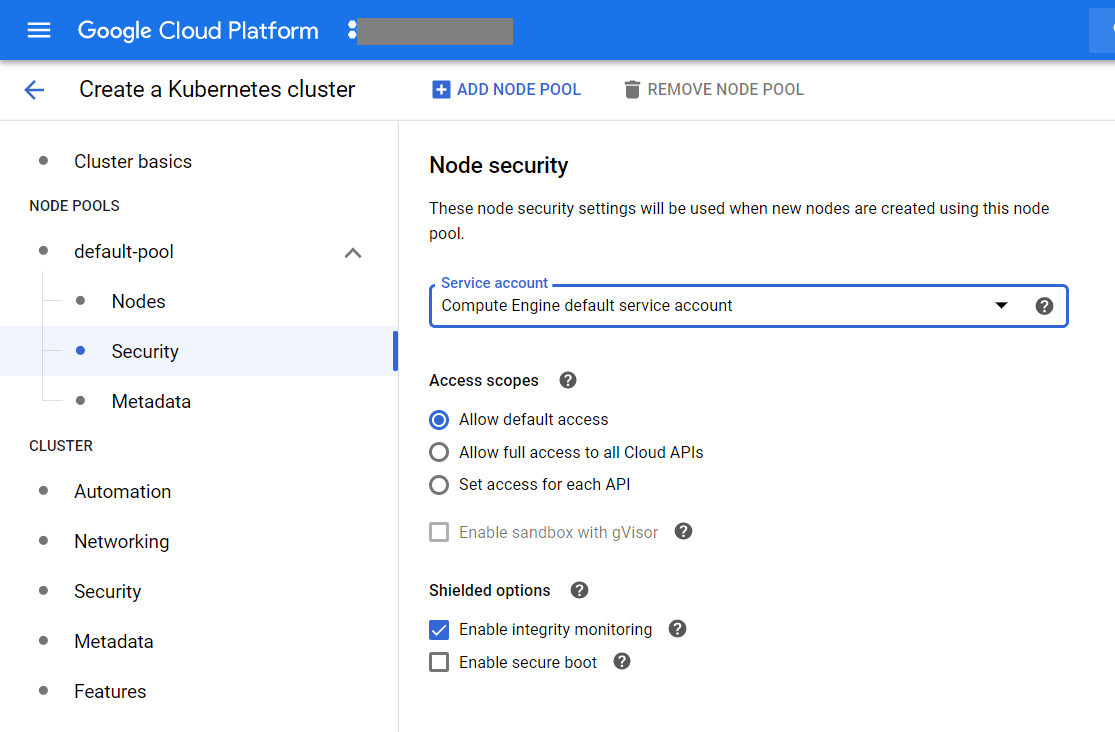Select Allow default access

click(x=439, y=420)
